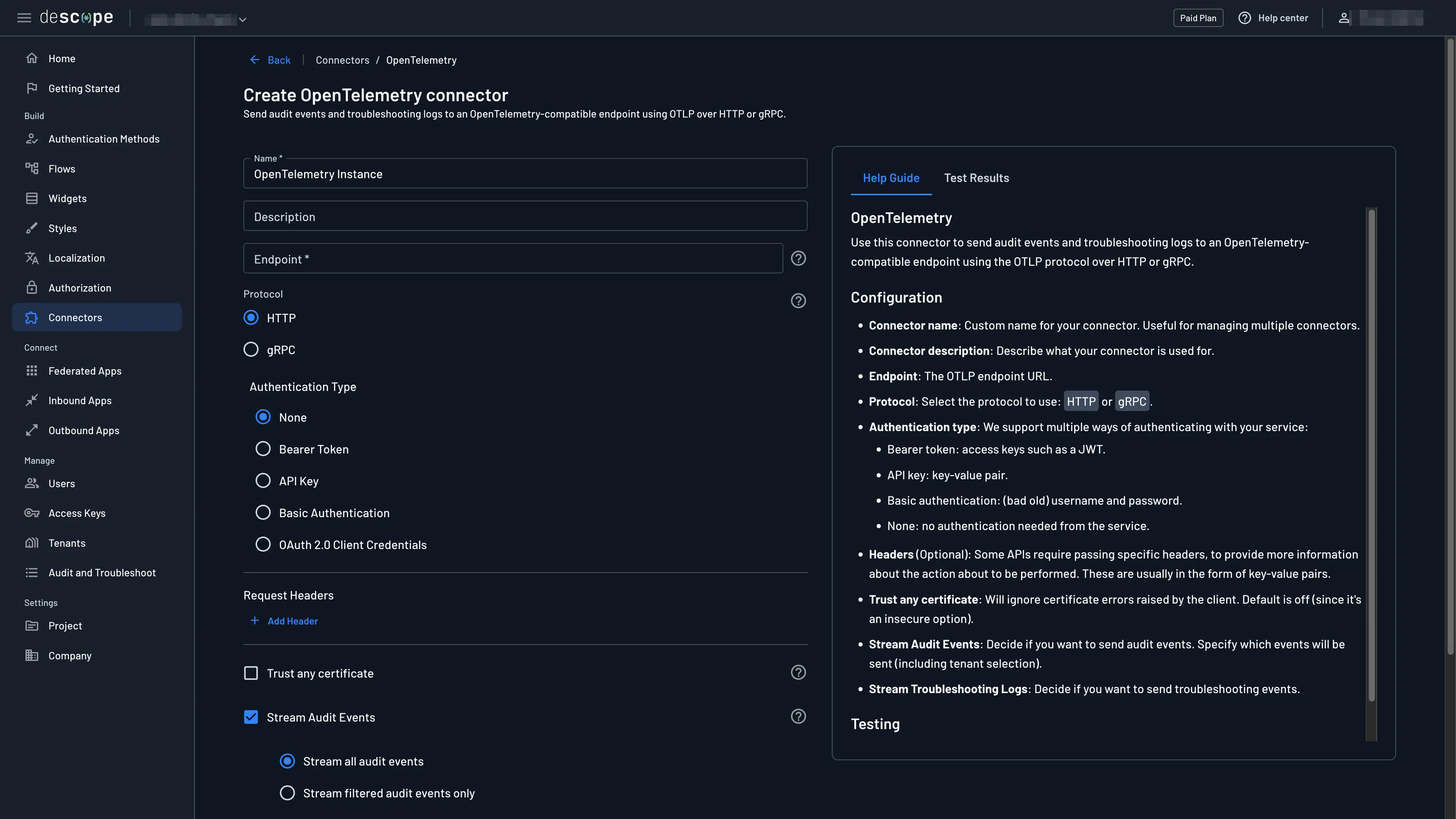Click the user profile icon
Image resolution: width=1456 pixels, height=819 pixels.
pyautogui.click(x=1344, y=18)
